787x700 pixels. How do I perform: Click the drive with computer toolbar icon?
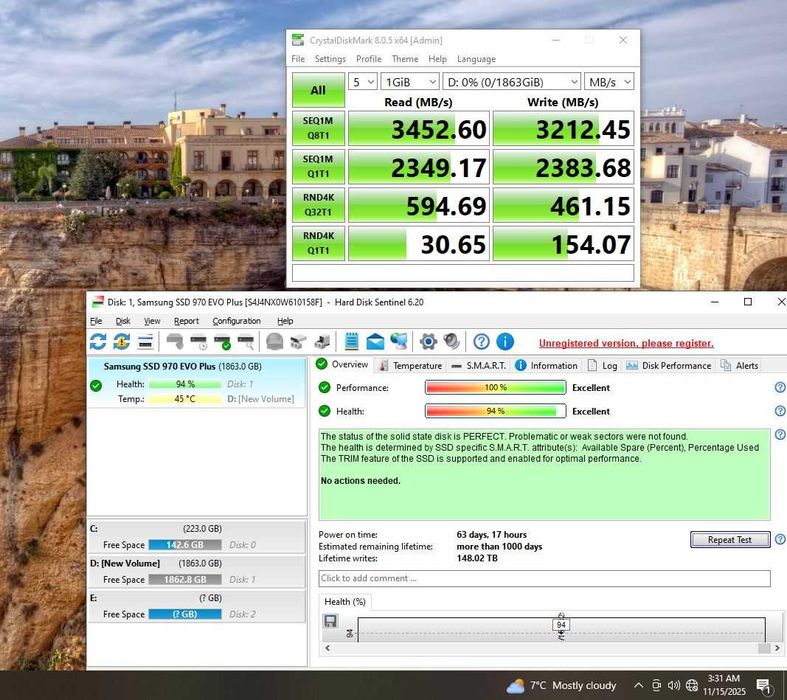pyautogui.click(x=322, y=342)
